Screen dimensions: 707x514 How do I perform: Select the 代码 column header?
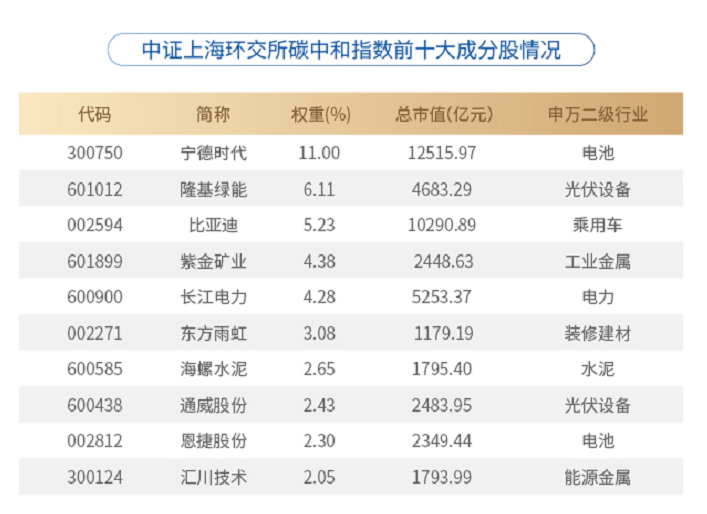click(95, 114)
